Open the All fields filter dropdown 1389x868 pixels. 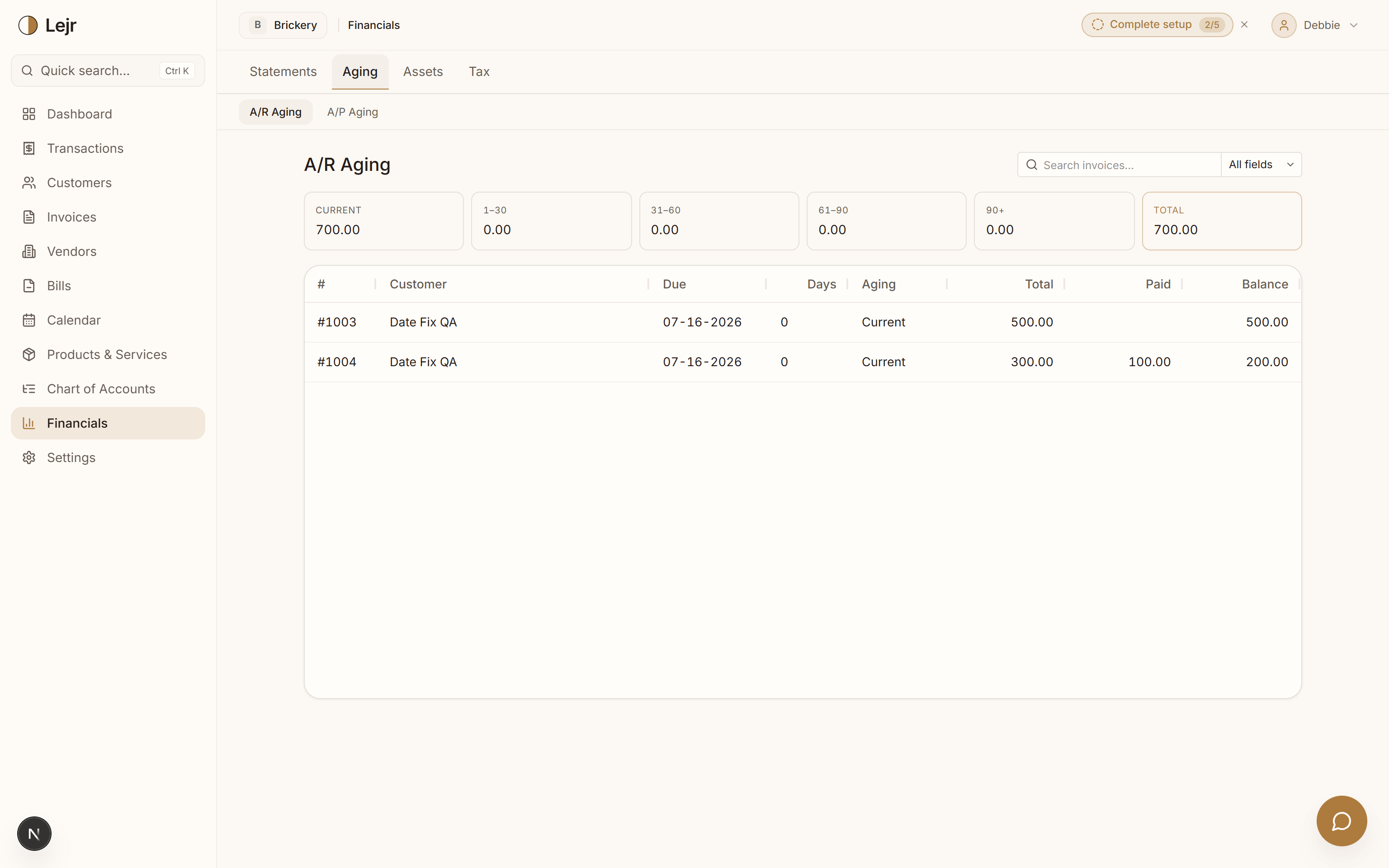tap(1261, 165)
